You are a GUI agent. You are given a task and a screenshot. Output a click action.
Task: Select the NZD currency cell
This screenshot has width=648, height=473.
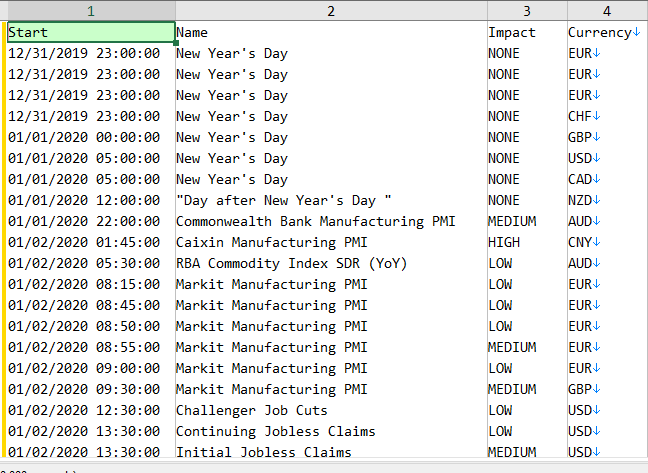(607, 200)
